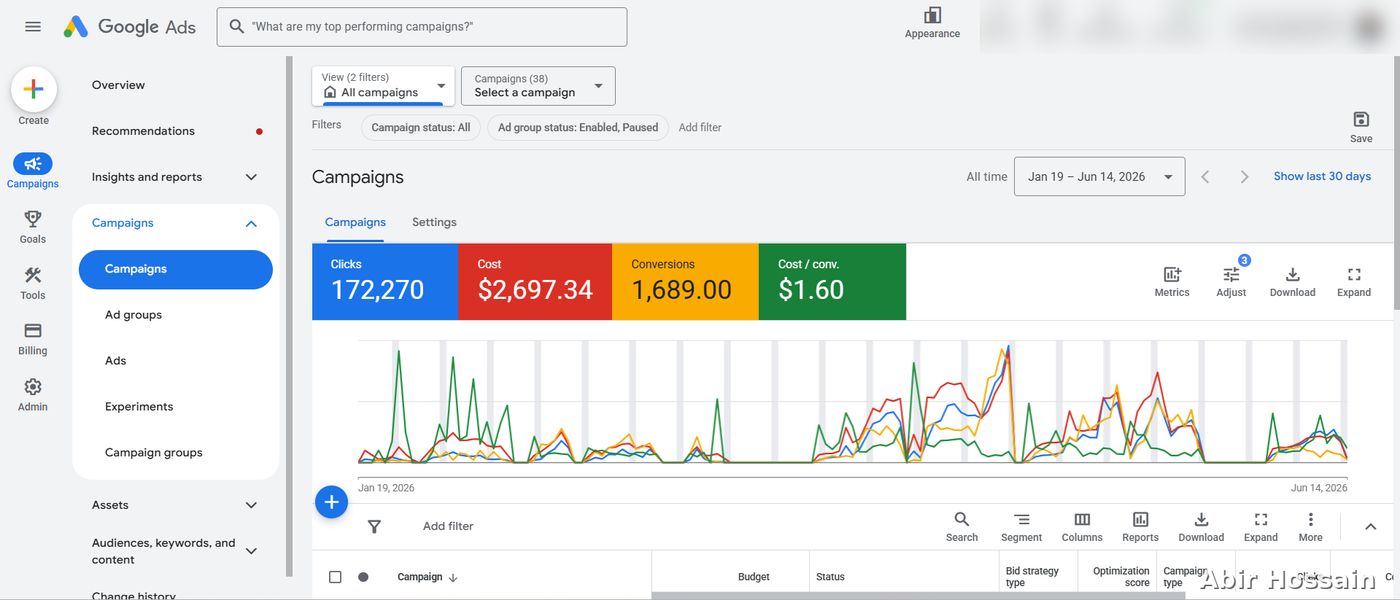This screenshot has width=1400, height=600.
Task: Expand Audiences, keywords, and content
Action: click(x=251, y=551)
